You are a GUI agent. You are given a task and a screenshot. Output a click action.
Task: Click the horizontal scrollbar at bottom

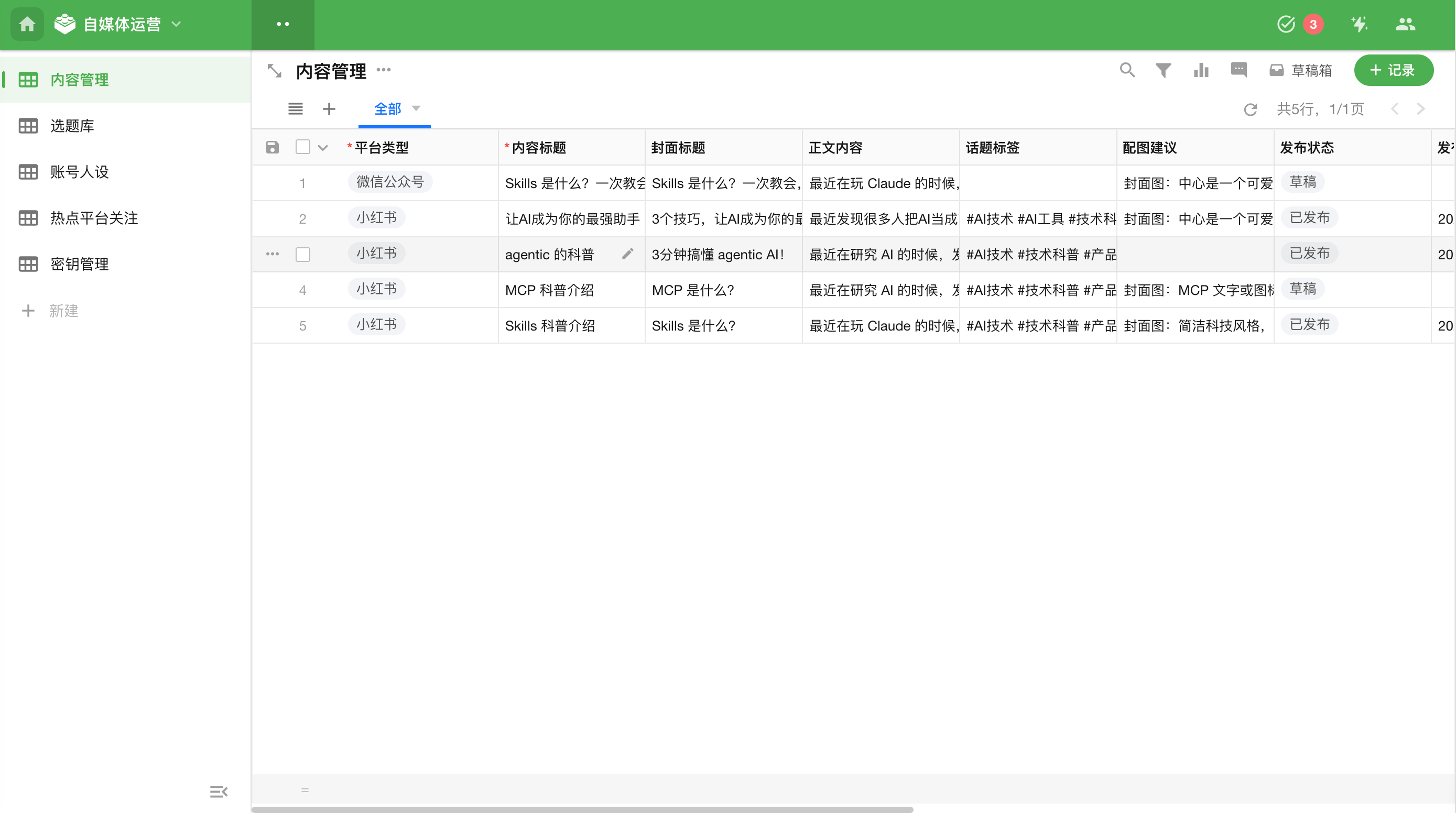coord(582,809)
